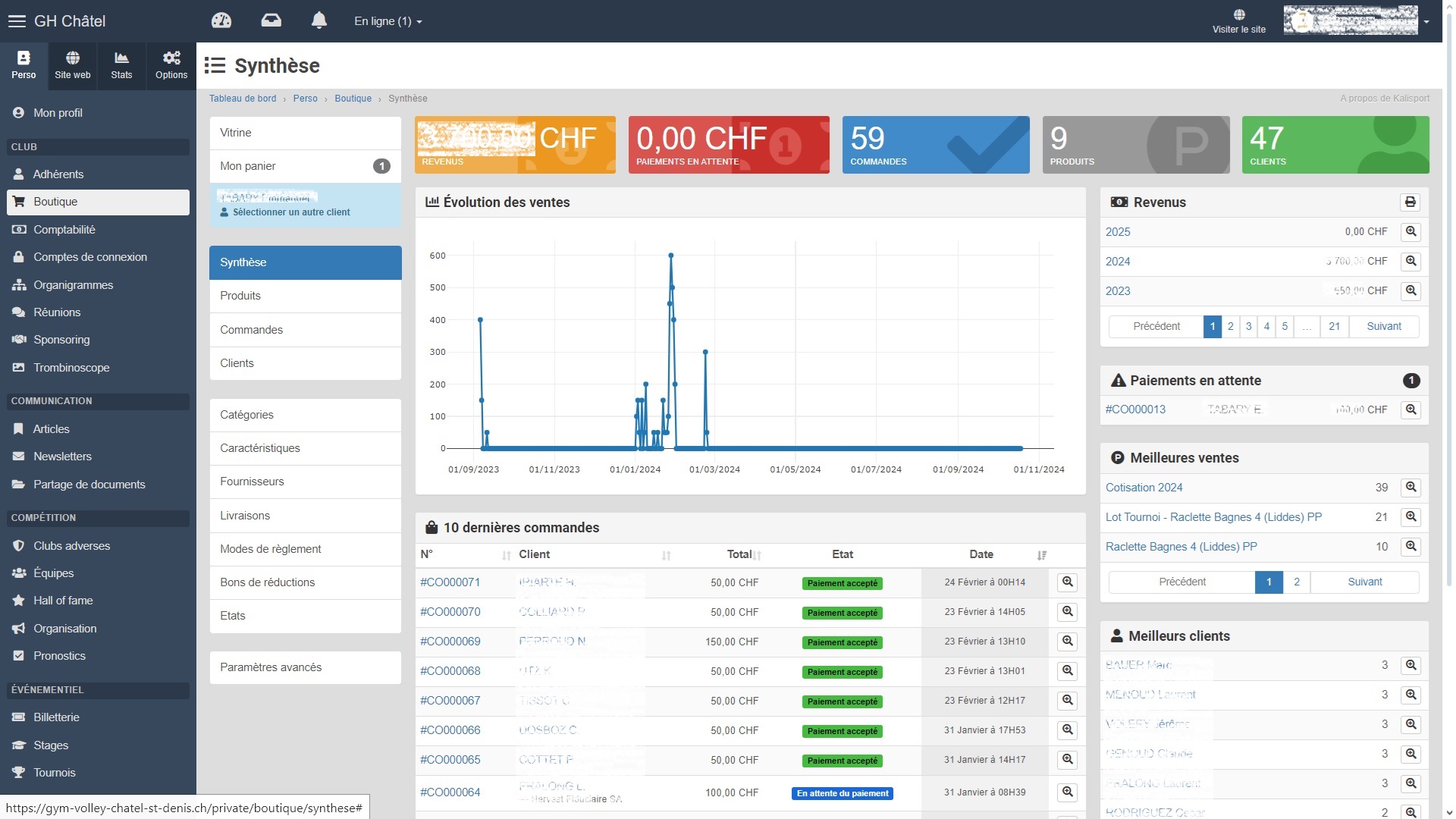Toggle the hamburger menu next to GH Châtel

[17, 21]
